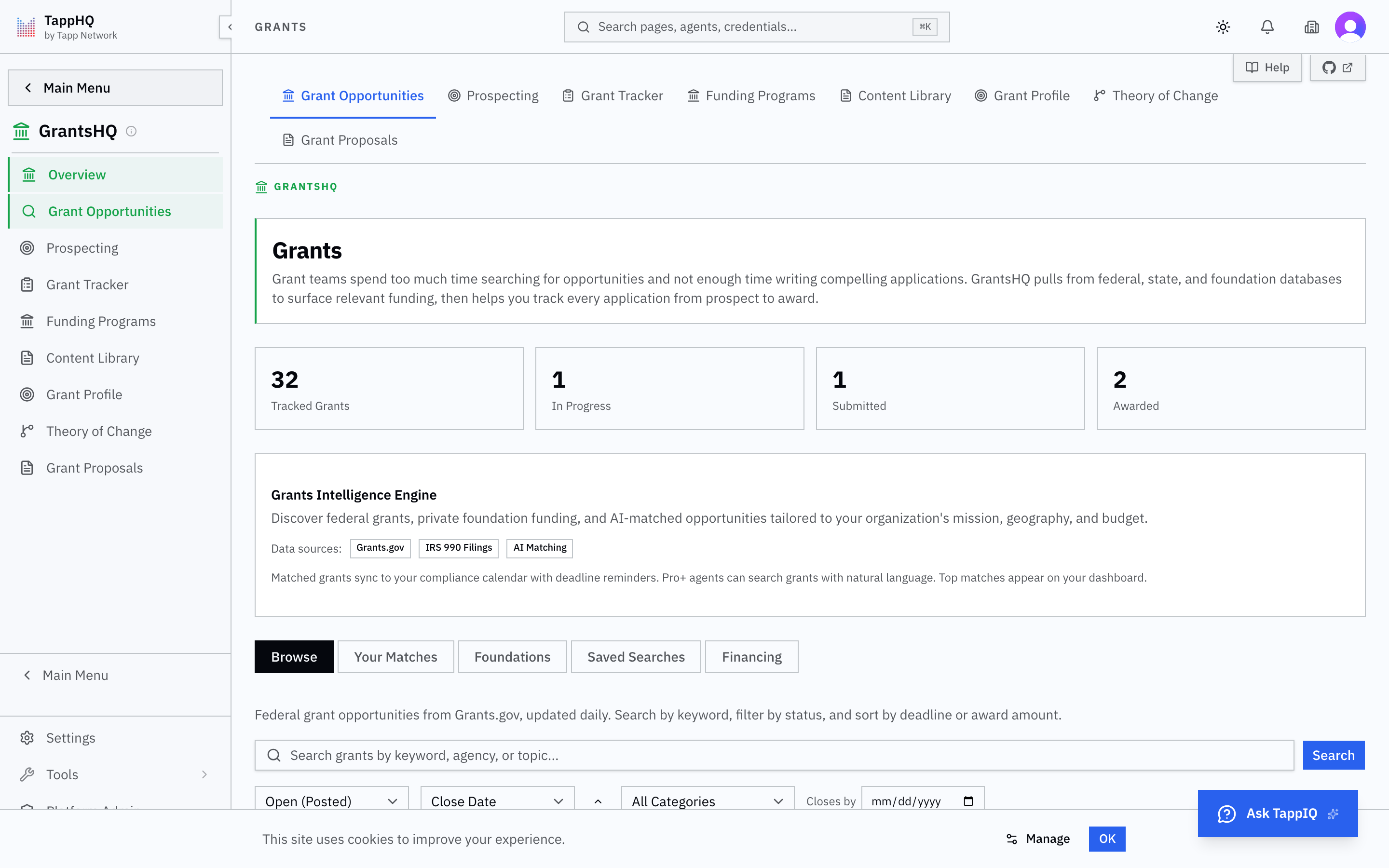Open Settings from the sidebar gear icon
Viewport: 1389px width, 868px height.
[x=27, y=738]
